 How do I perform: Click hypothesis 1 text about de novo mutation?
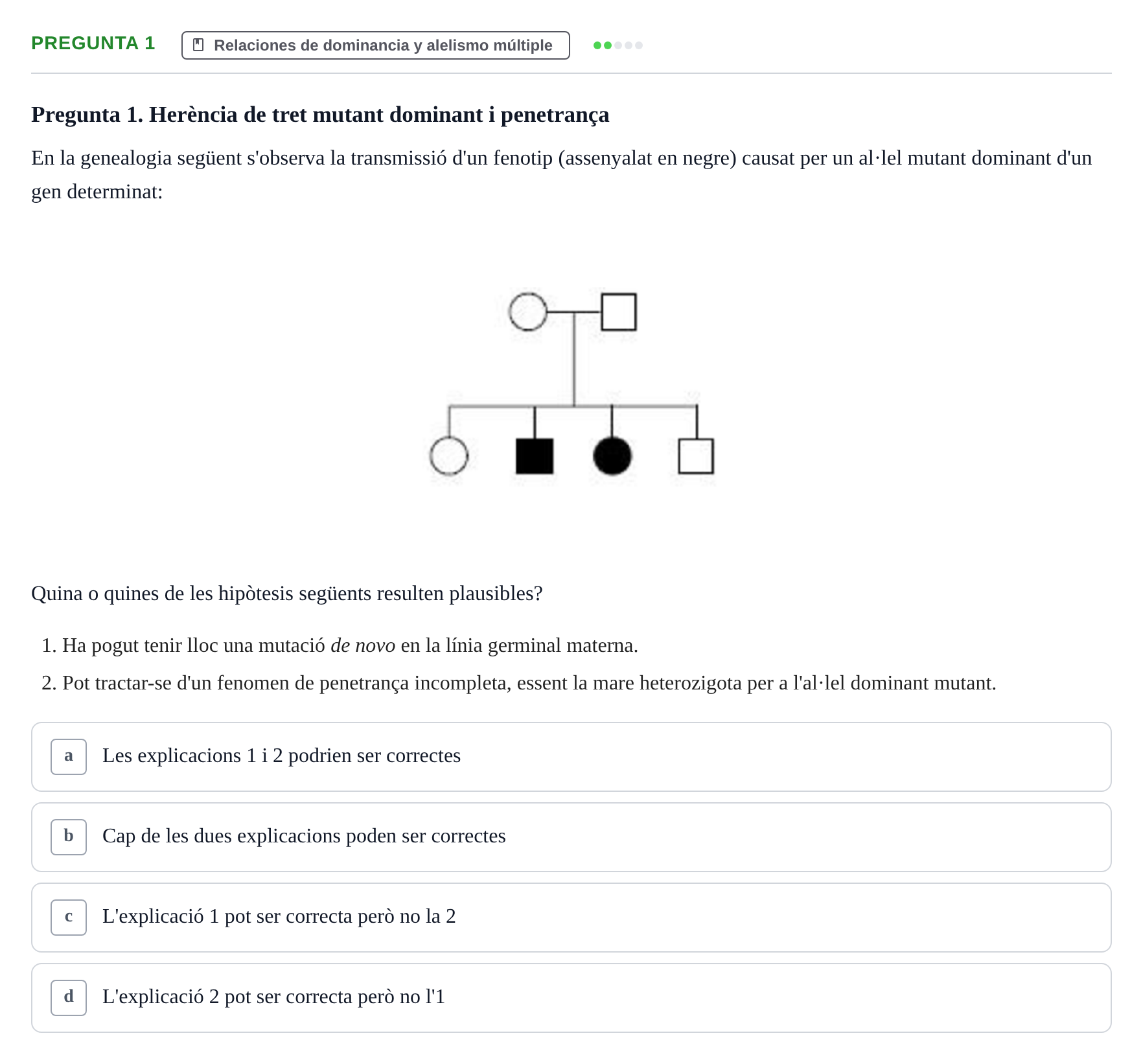[350, 645]
